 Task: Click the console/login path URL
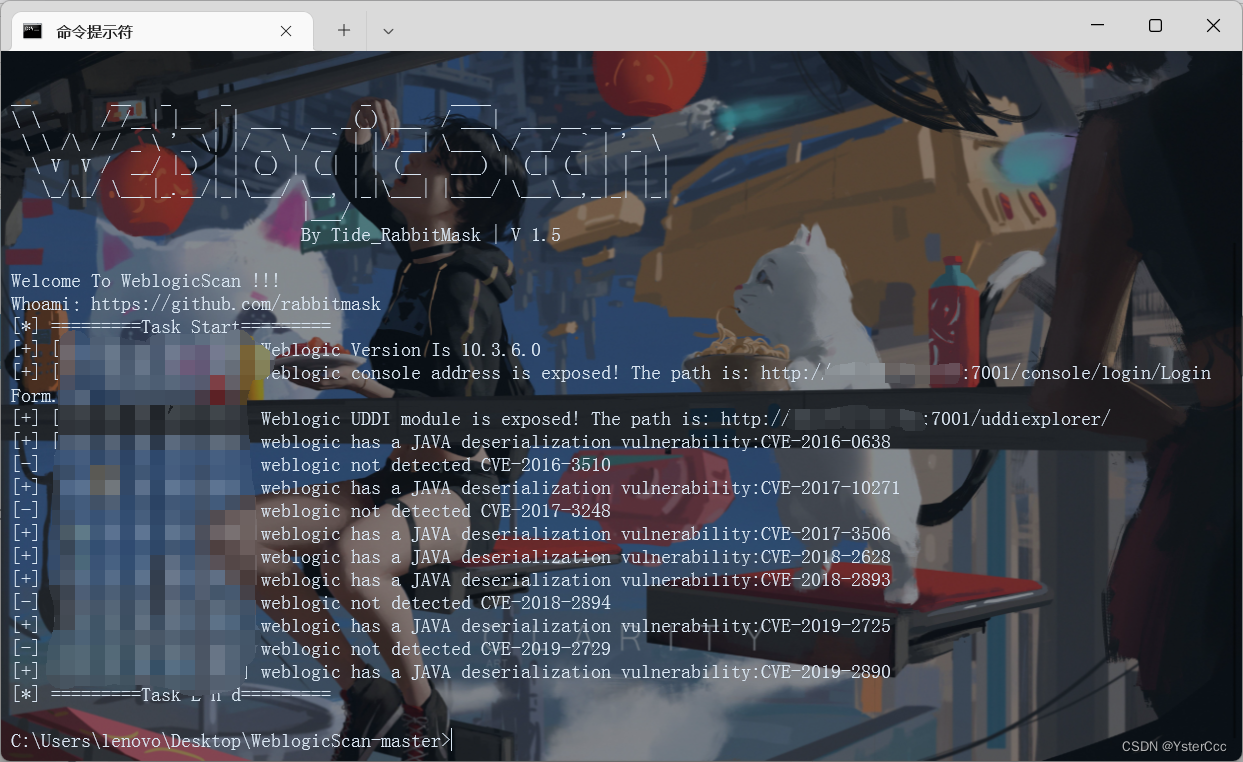986,373
